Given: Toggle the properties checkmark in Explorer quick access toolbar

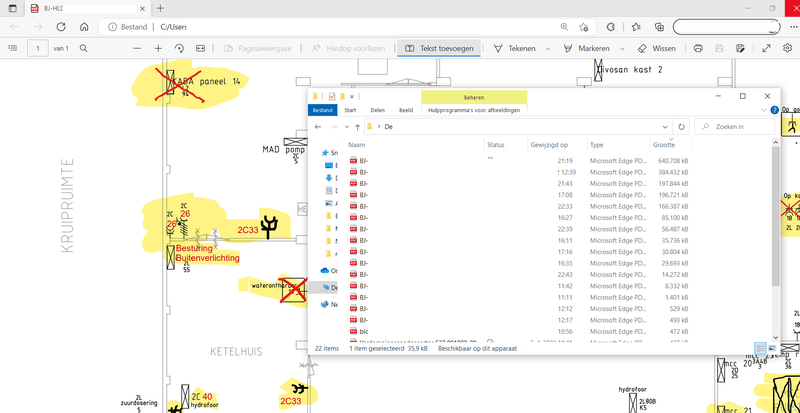Looking at the screenshot, I should tap(332, 96).
